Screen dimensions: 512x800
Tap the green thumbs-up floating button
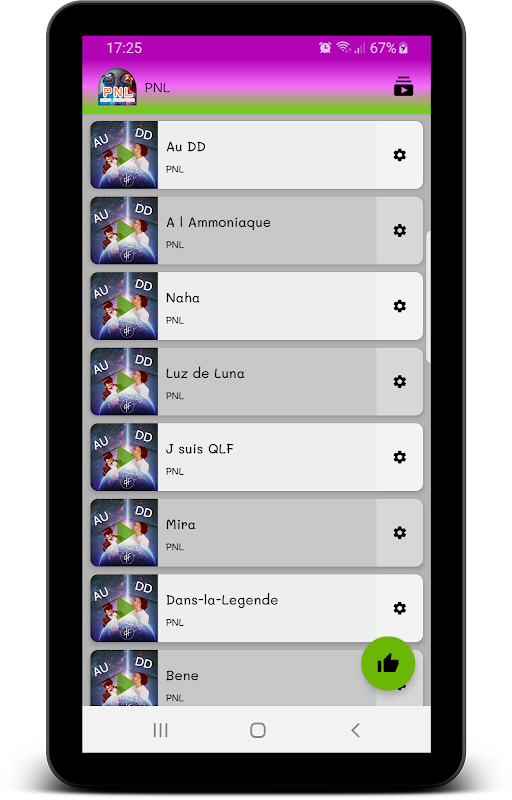(x=388, y=663)
